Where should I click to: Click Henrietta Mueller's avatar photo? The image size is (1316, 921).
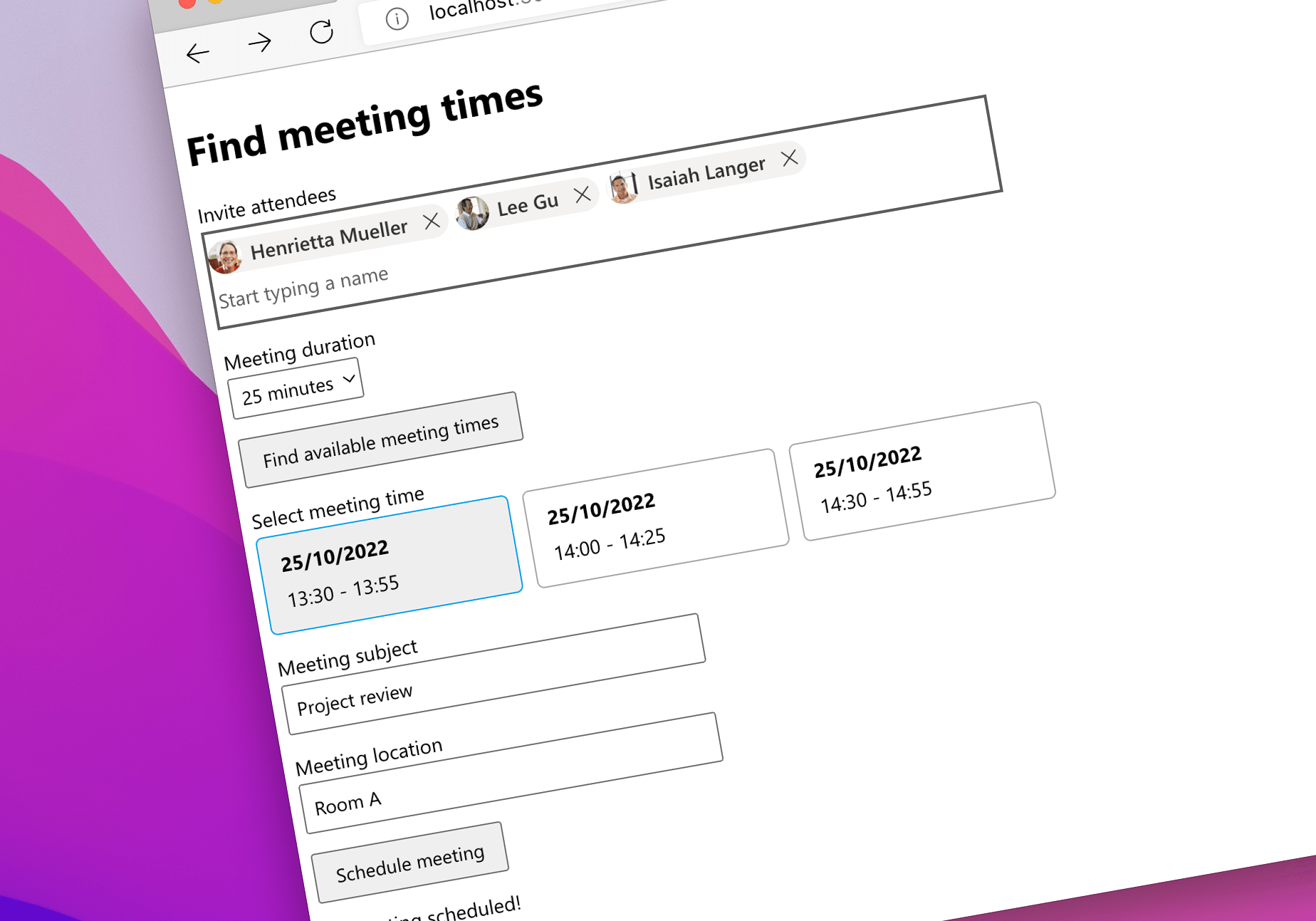coord(226,258)
